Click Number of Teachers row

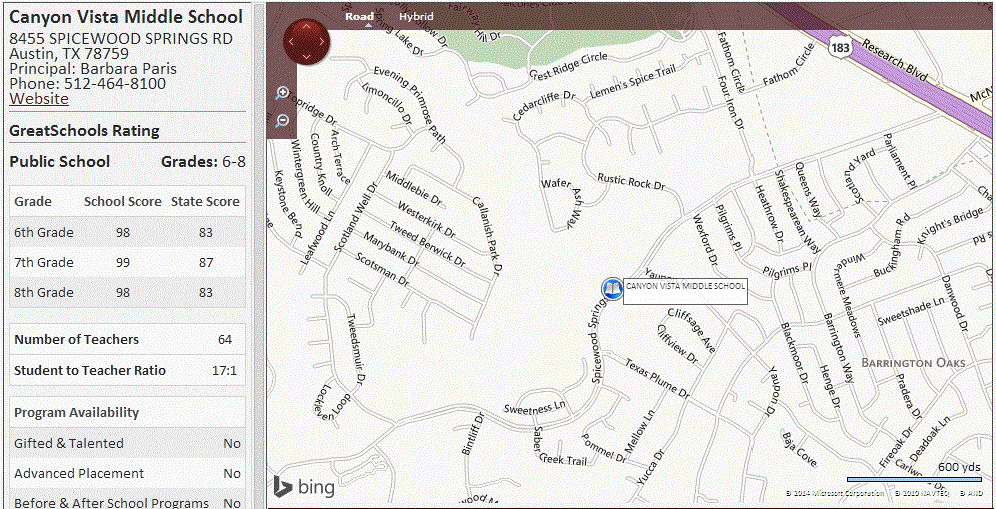pos(127,339)
